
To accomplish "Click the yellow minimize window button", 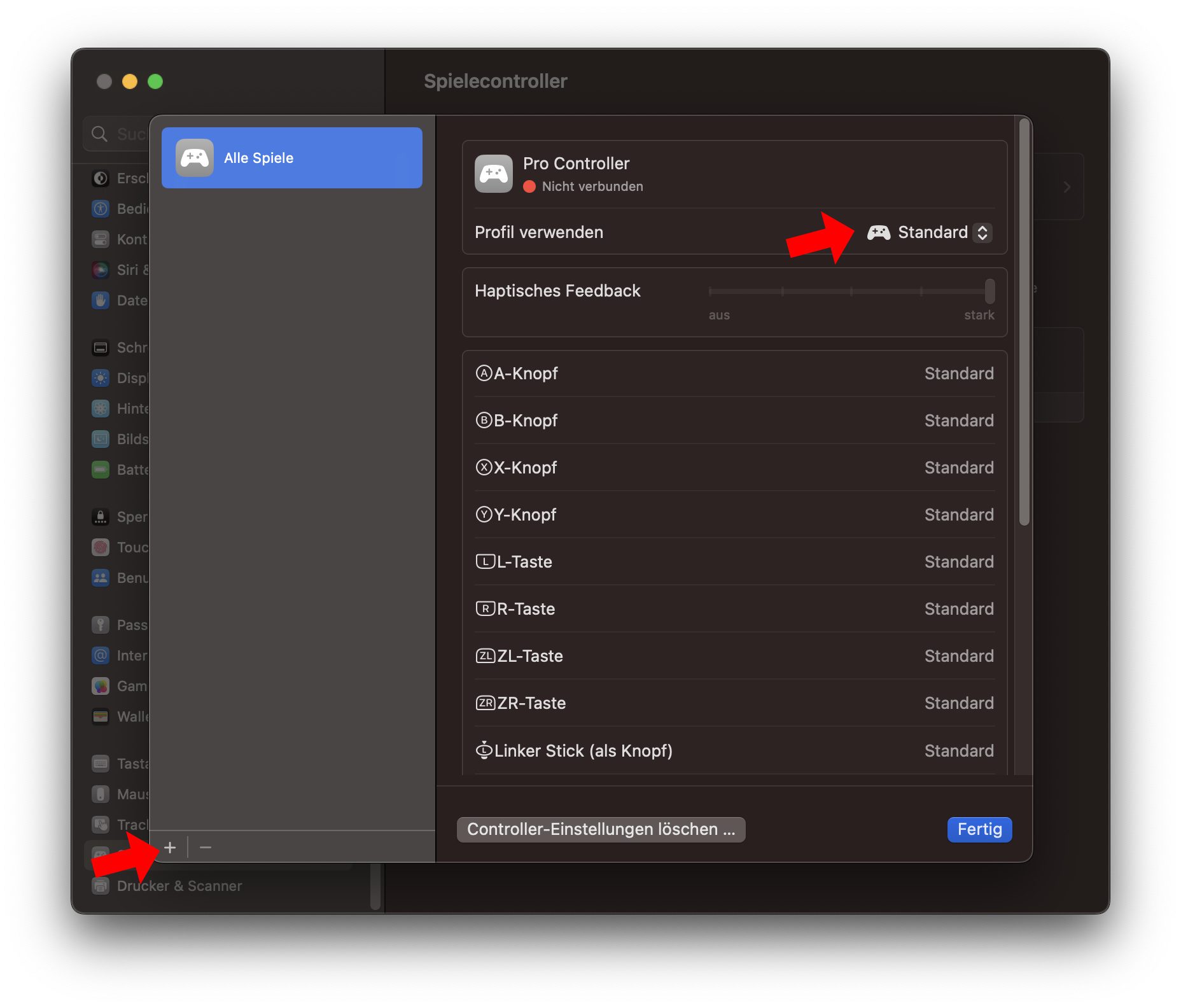I will [x=130, y=81].
